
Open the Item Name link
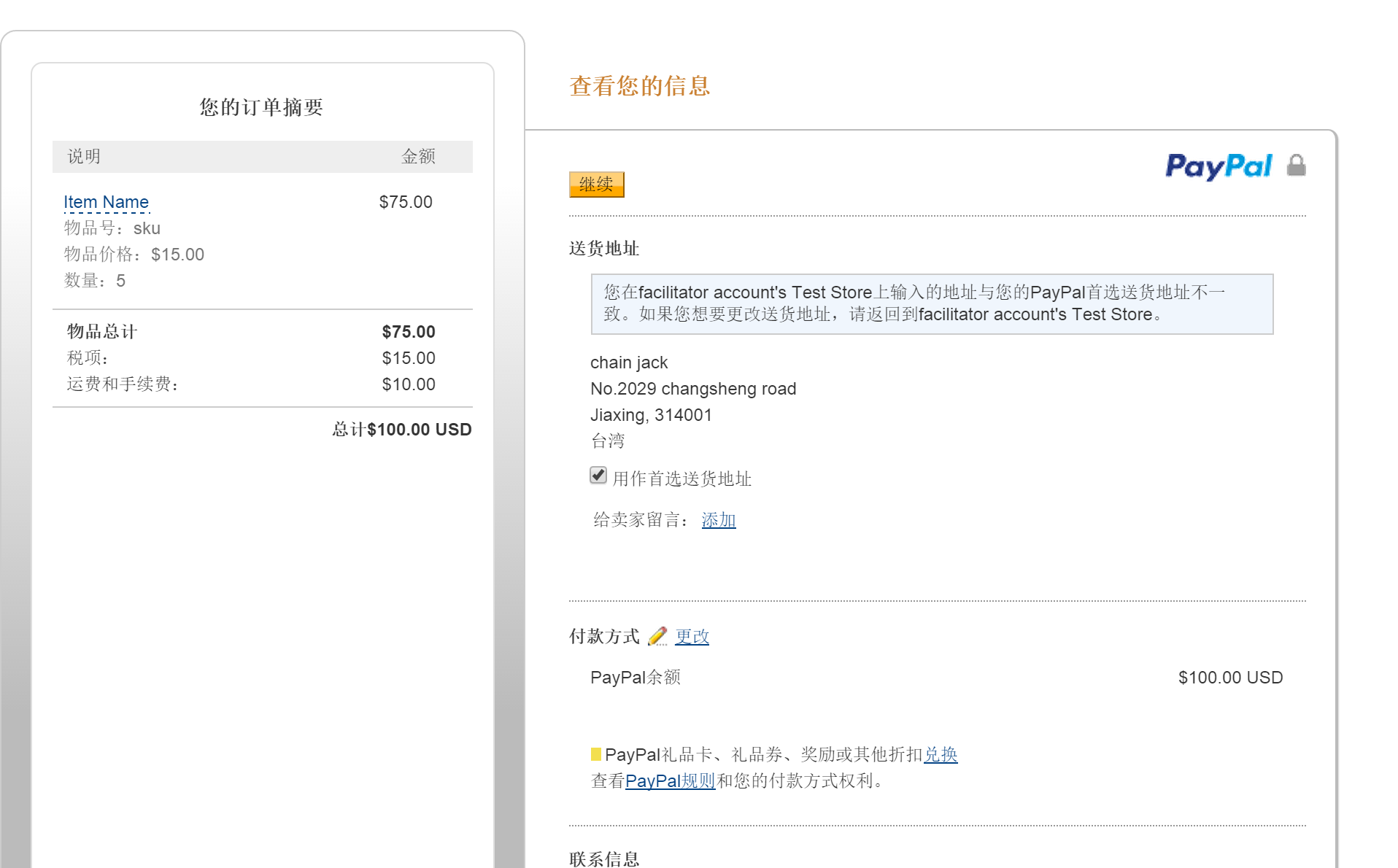click(106, 202)
